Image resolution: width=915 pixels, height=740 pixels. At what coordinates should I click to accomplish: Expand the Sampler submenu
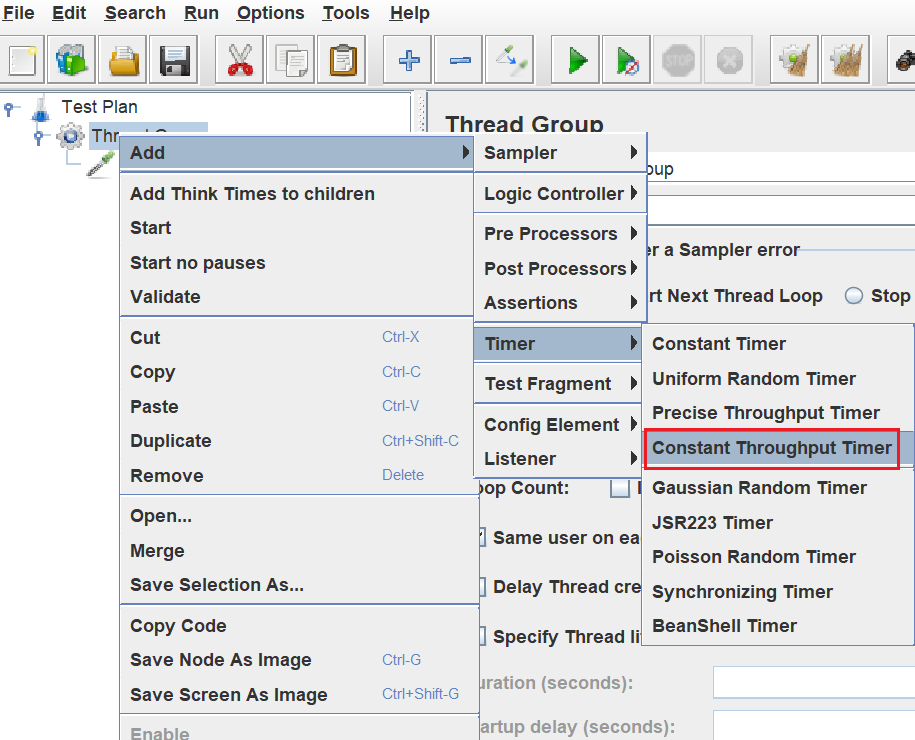[560, 153]
